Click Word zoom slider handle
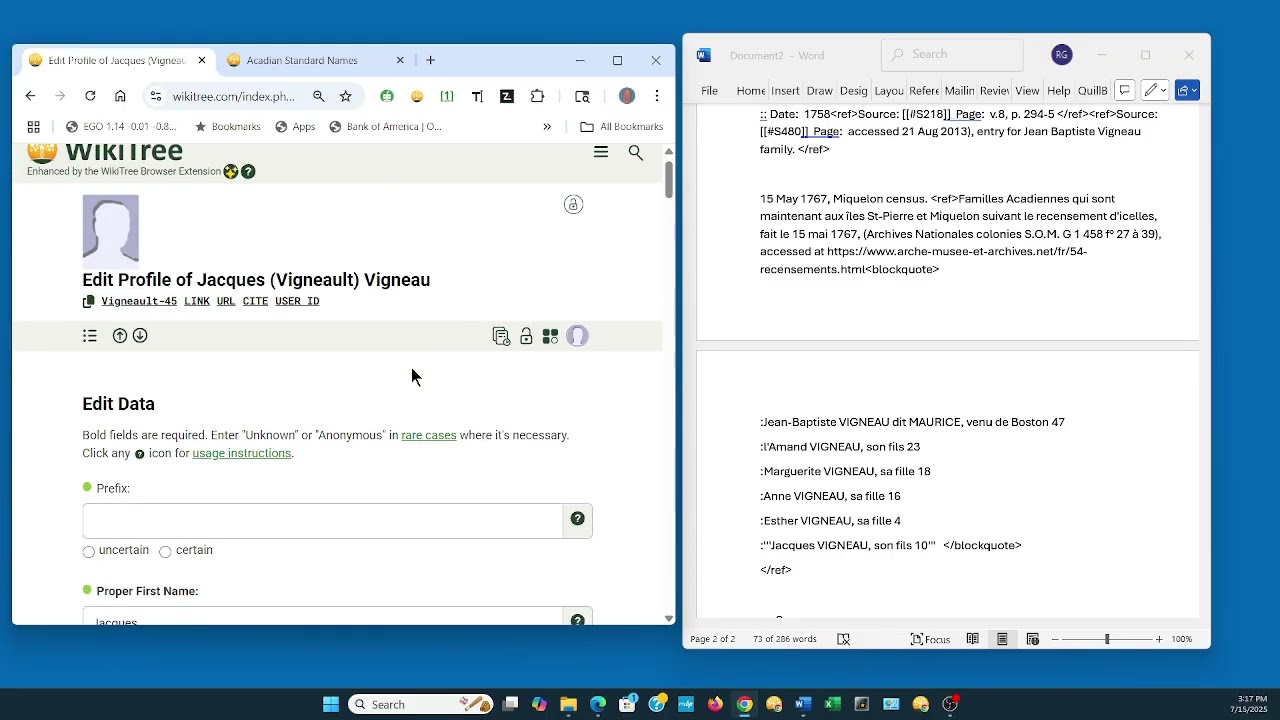1280x720 pixels. click(1107, 639)
